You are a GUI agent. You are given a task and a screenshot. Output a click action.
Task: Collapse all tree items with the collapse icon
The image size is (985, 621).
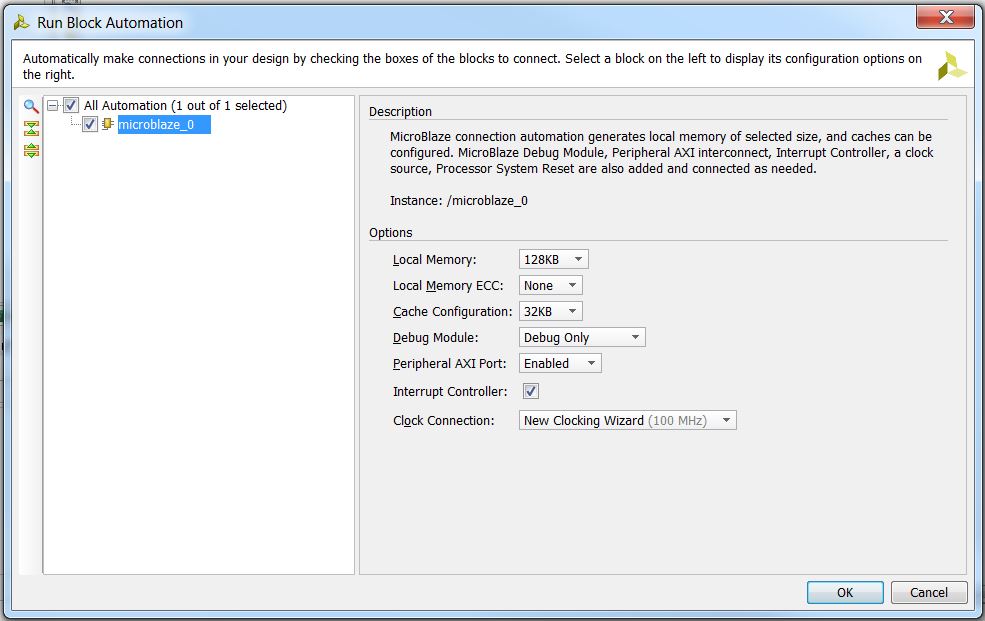[31, 128]
